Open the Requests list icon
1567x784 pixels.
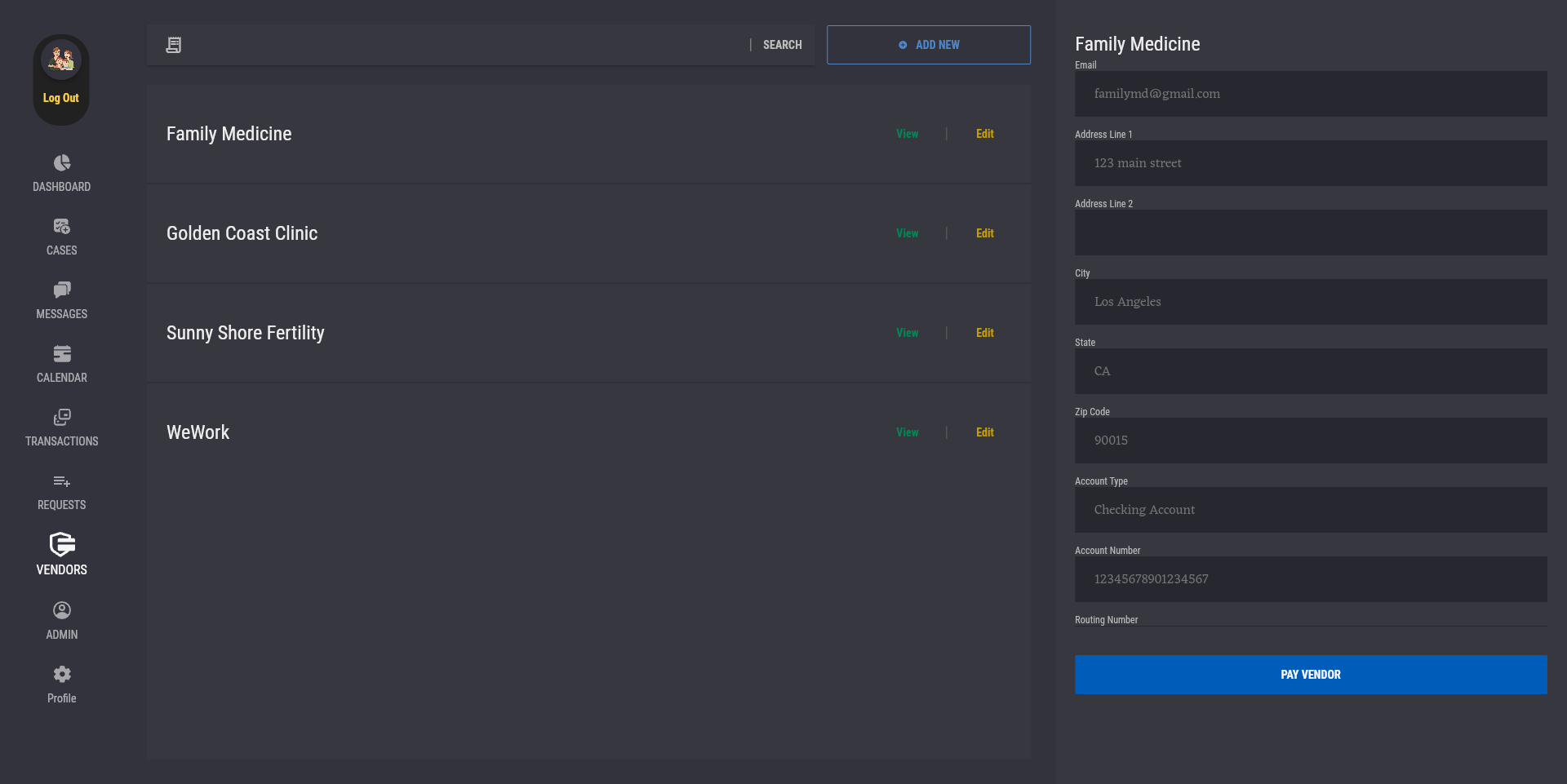click(x=62, y=481)
